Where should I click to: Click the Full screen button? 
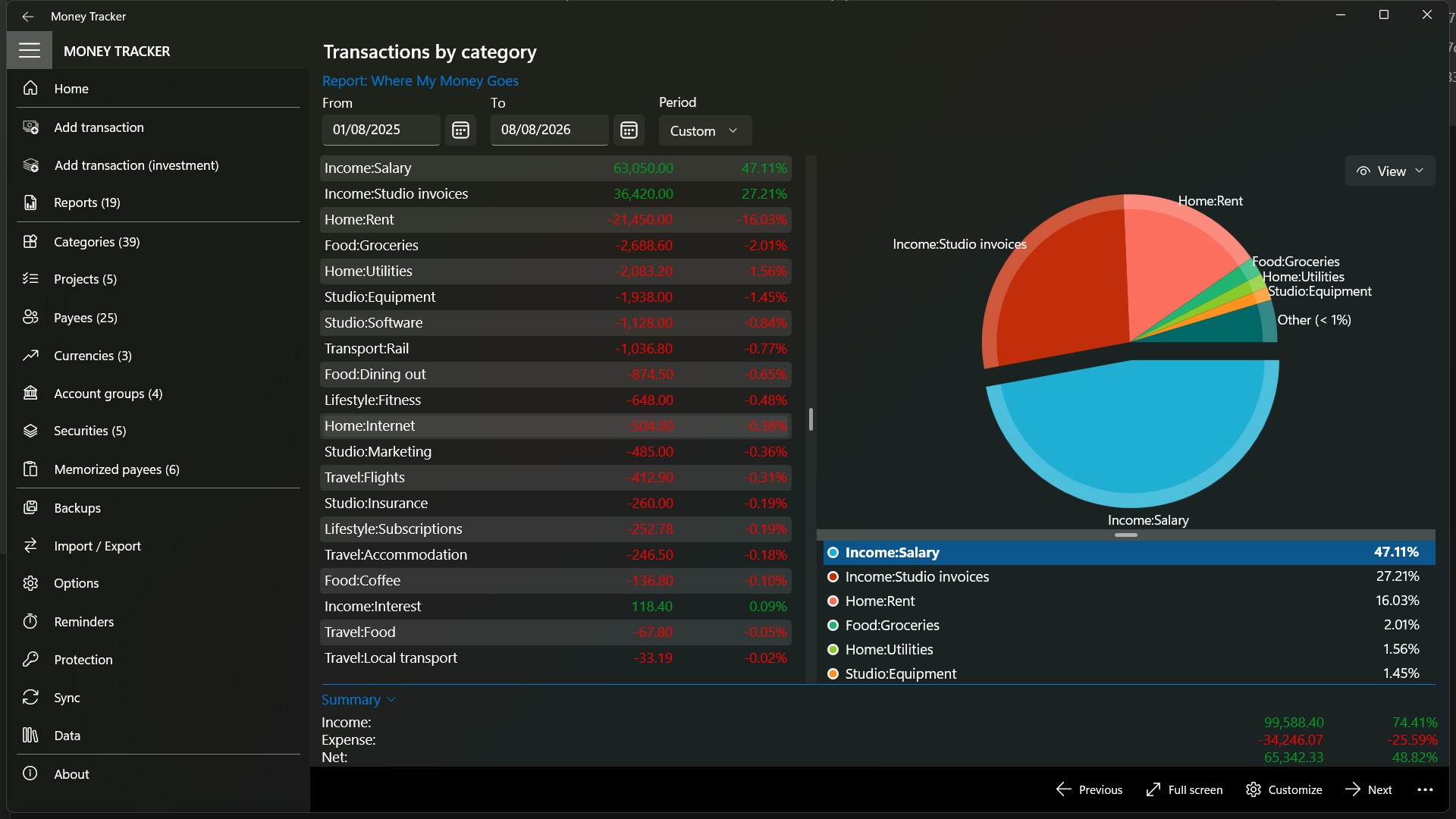[1184, 789]
